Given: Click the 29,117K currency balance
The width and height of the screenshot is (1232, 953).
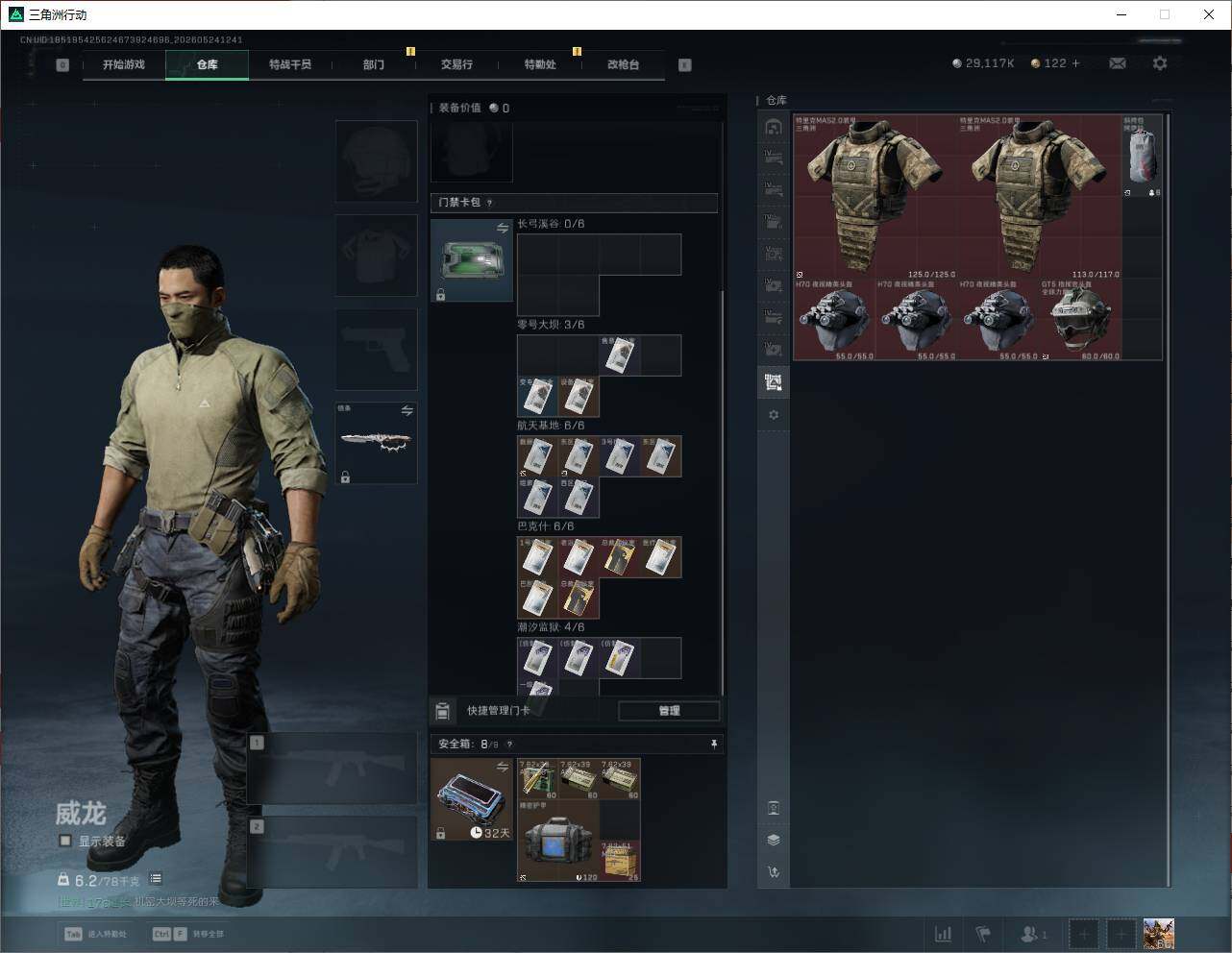Looking at the screenshot, I should pos(983,63).
